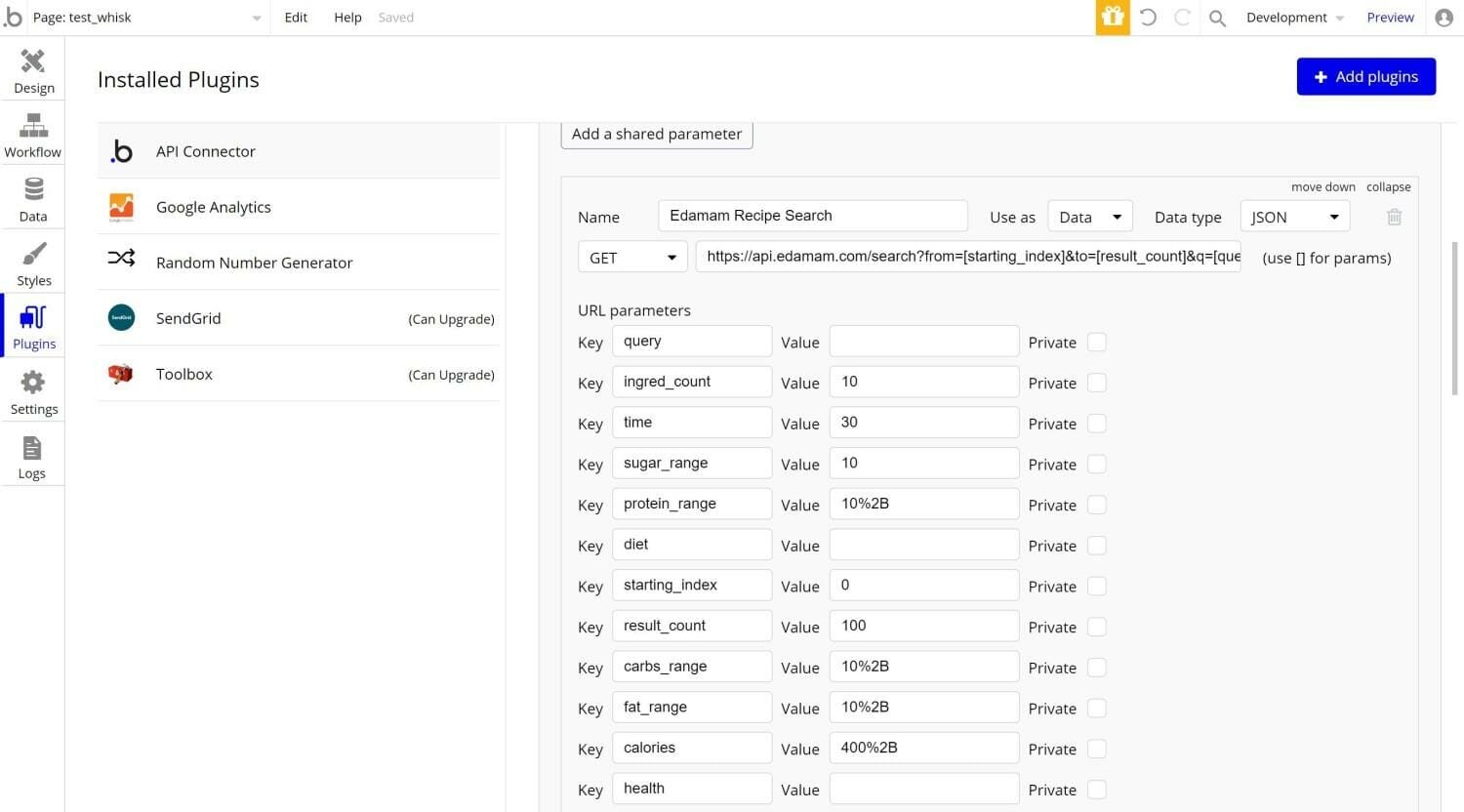Click the search magnifier icon
This screenshot has width=1464, height=812.
pyautogui.click(x=1217, y=18)
